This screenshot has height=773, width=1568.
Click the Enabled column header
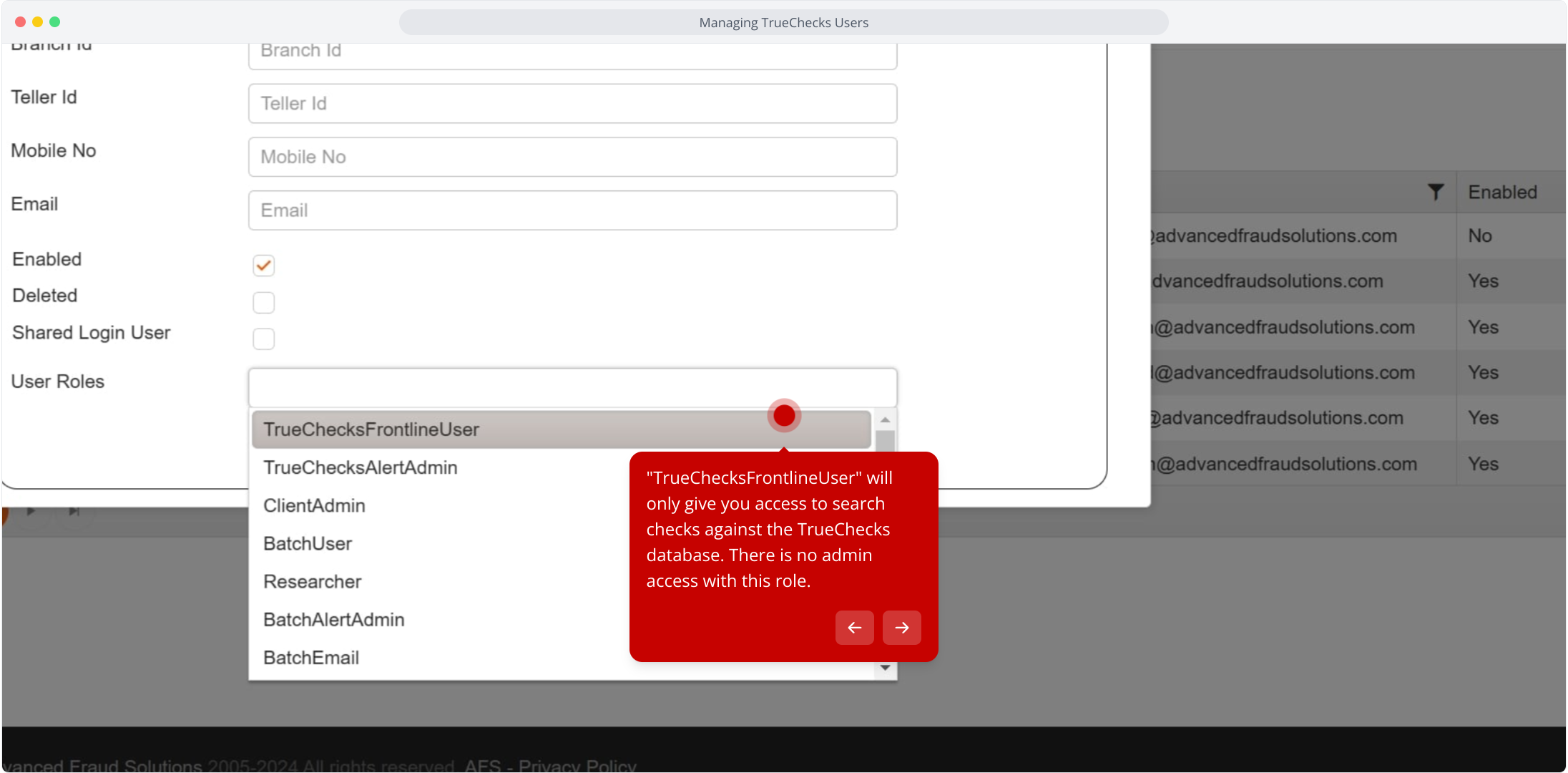pyautogui.click(x=1502, y=192)
